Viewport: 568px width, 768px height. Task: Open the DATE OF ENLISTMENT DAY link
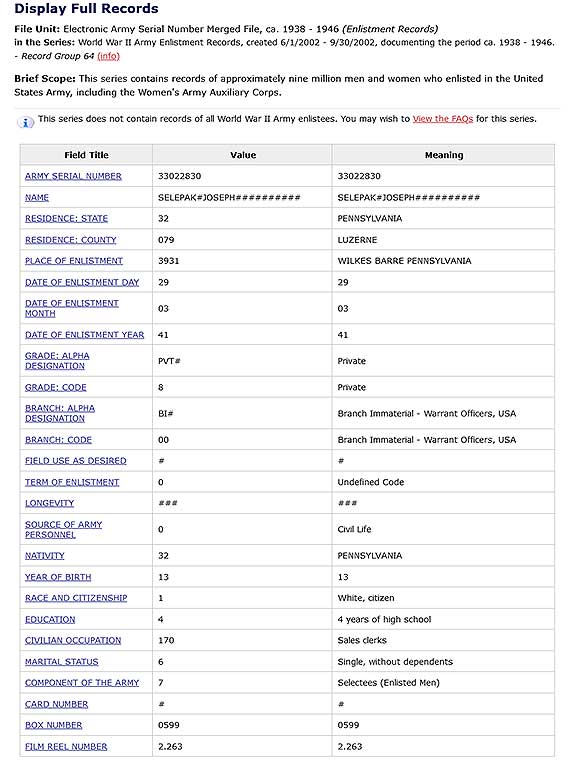(x=82, y=283)
